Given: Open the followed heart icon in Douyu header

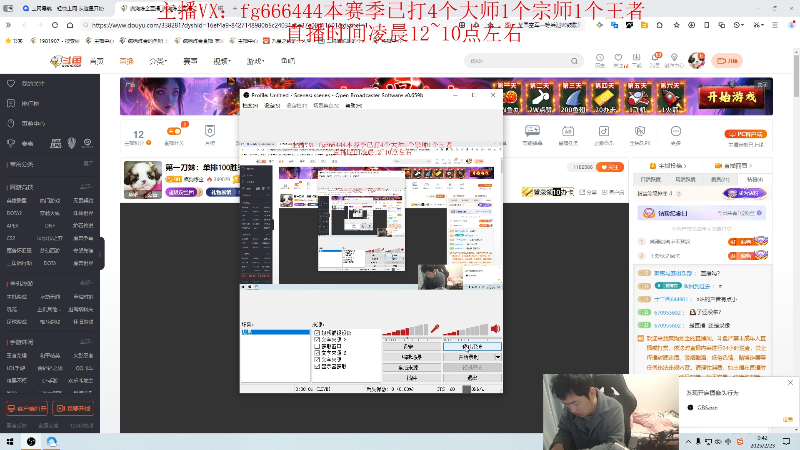Looking at the screenshot, I should tap(618, 60).
